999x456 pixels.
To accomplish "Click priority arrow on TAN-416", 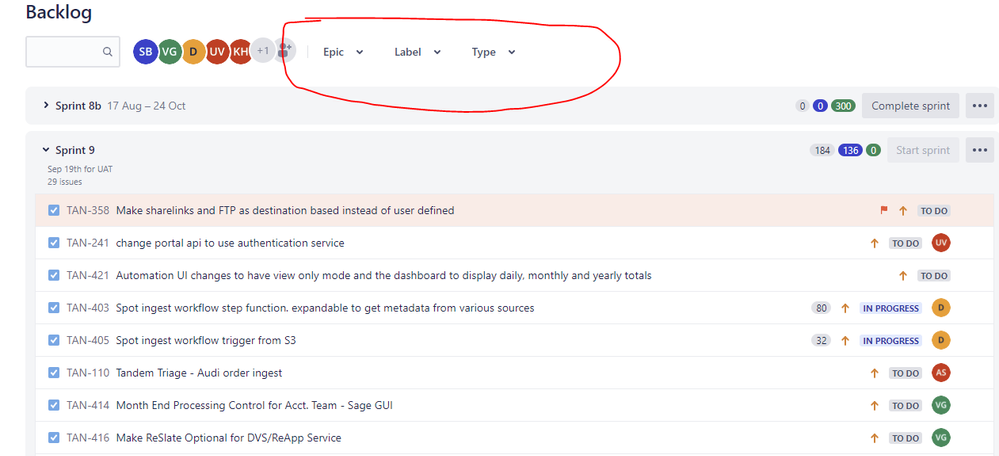I will click(x=874, y=438).
